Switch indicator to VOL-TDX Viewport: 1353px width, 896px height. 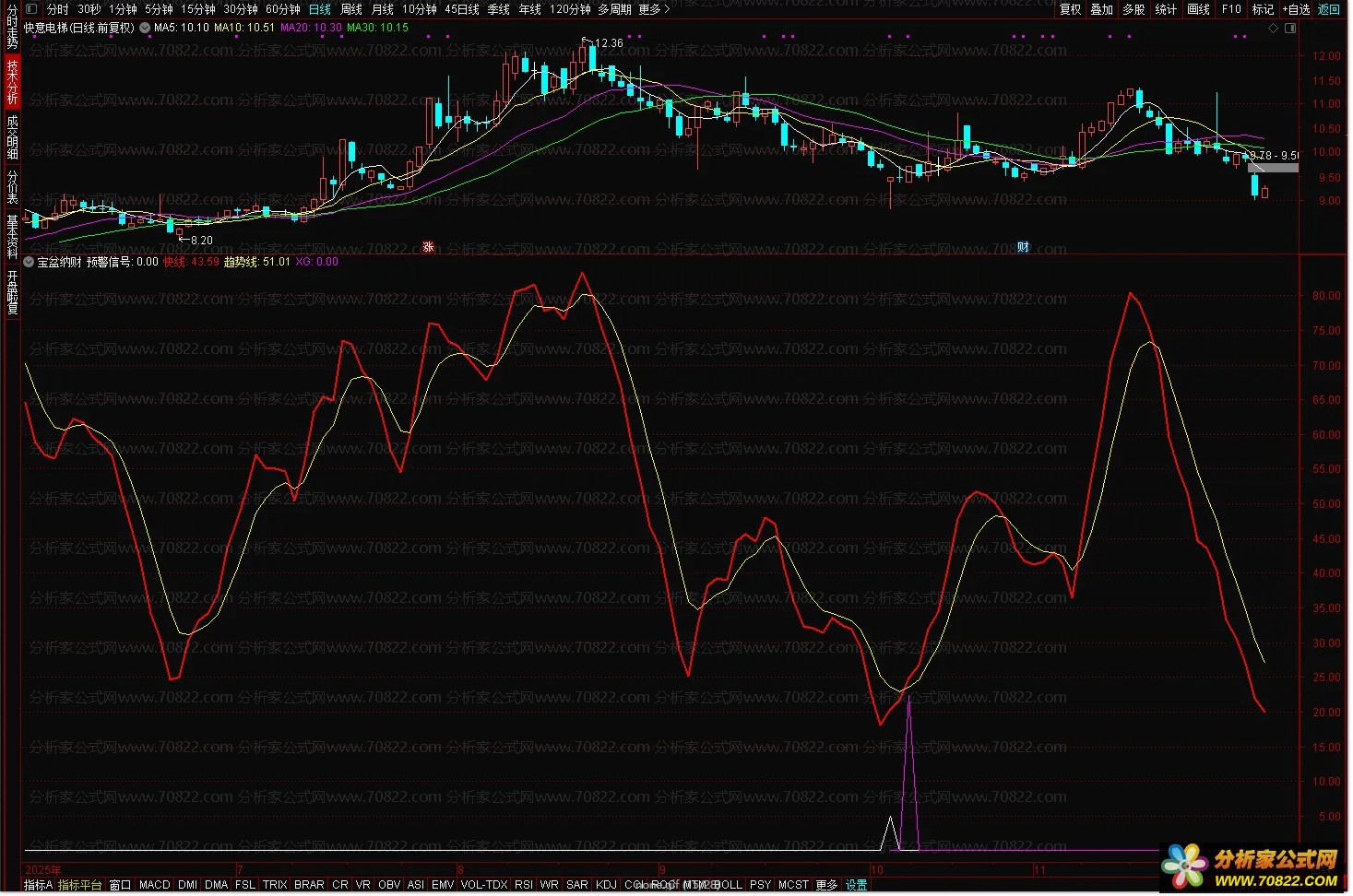click(x=484, y=885)
